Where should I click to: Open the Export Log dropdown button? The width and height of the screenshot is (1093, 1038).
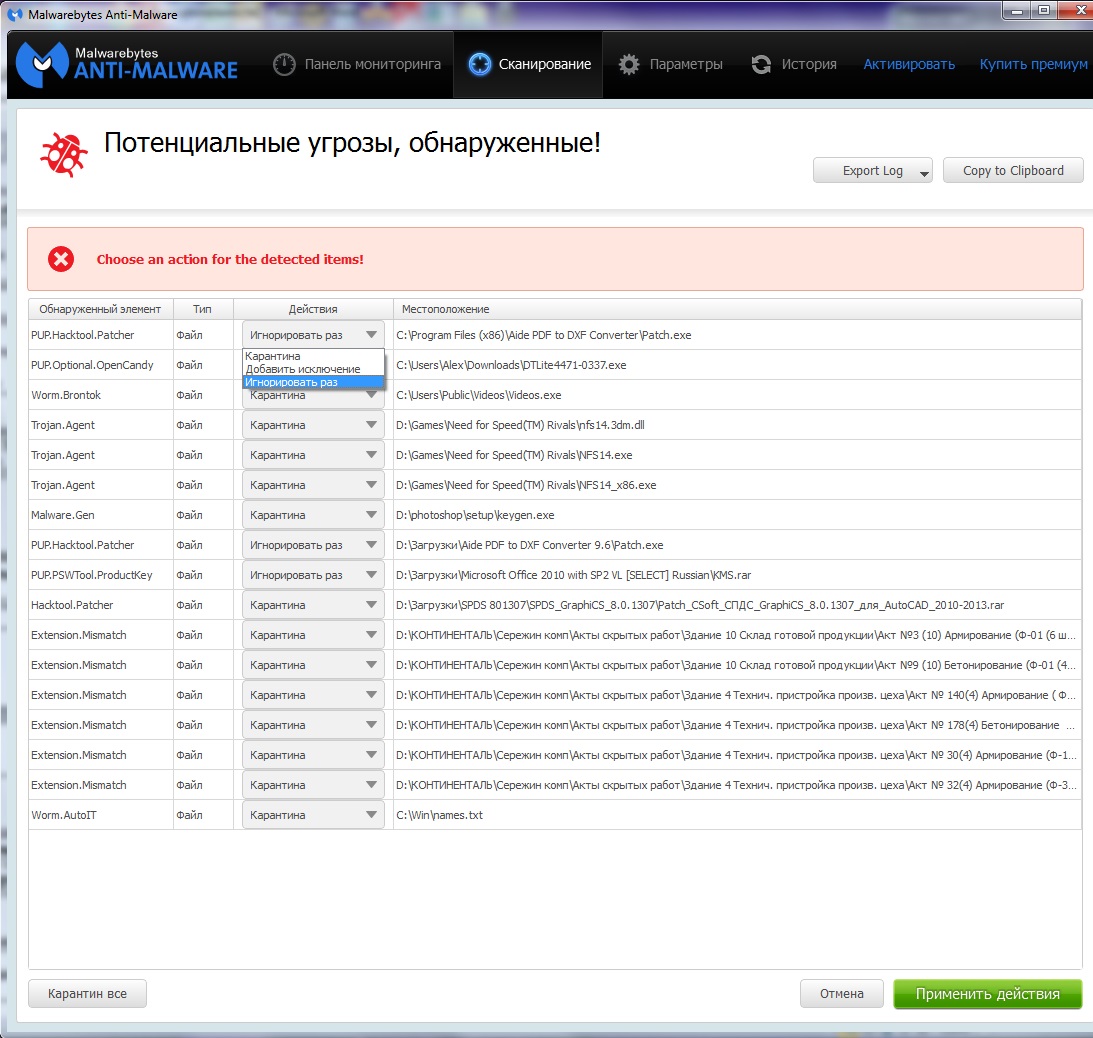(x=873, y=171)
